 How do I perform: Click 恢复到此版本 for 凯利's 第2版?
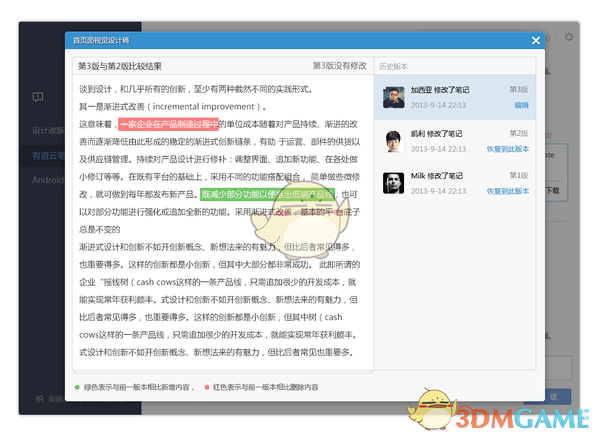click(x=508, y=149)
